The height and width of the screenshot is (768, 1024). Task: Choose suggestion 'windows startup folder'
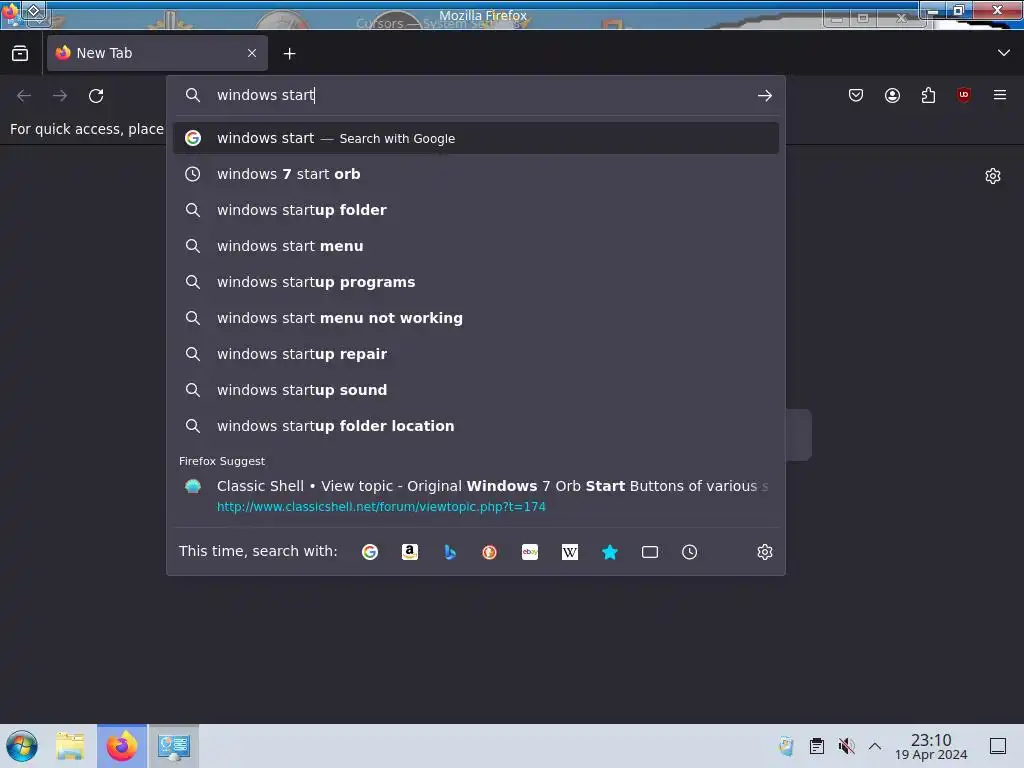tap(475, 210)
